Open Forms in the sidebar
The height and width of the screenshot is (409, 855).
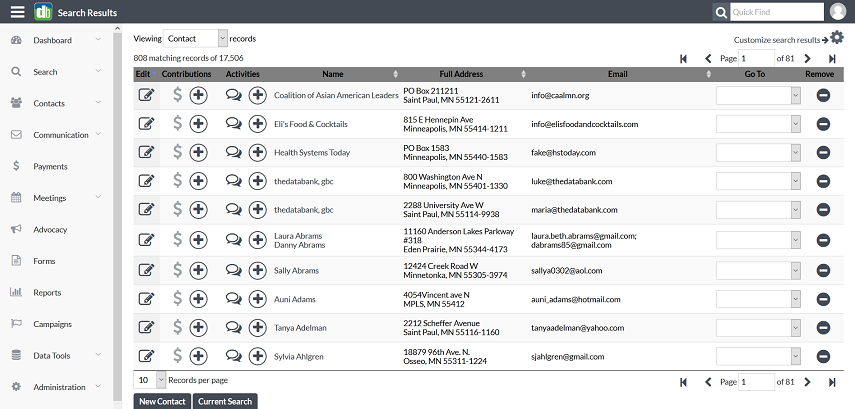pos(44,261)
